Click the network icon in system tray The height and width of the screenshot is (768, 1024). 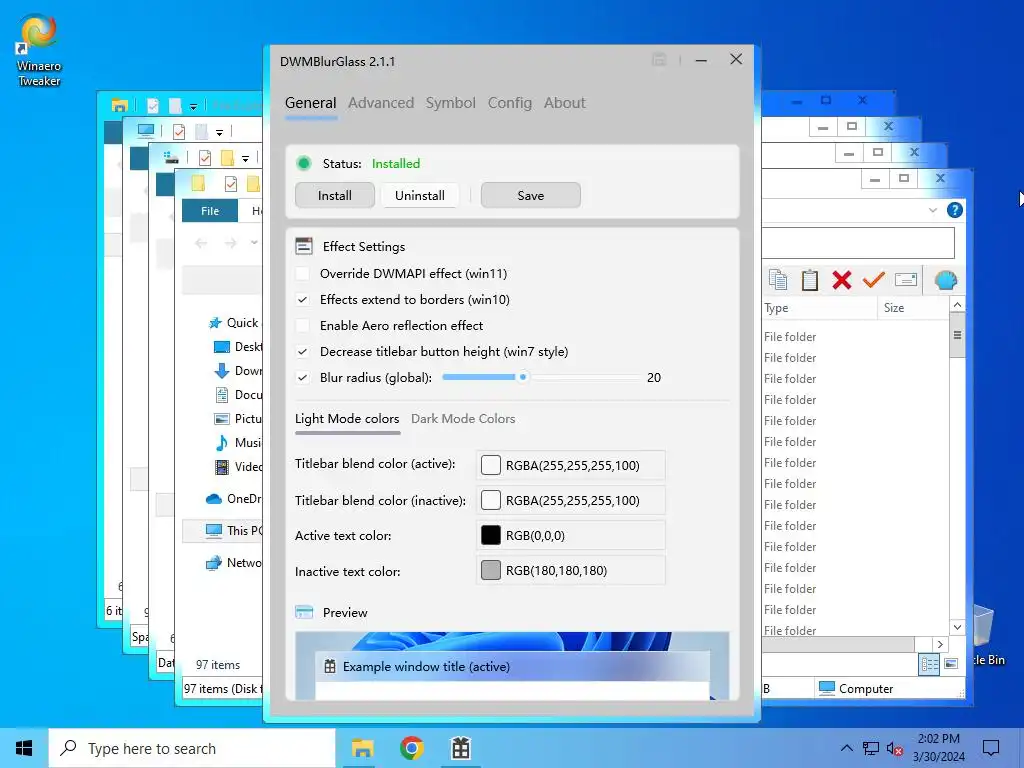871,748
